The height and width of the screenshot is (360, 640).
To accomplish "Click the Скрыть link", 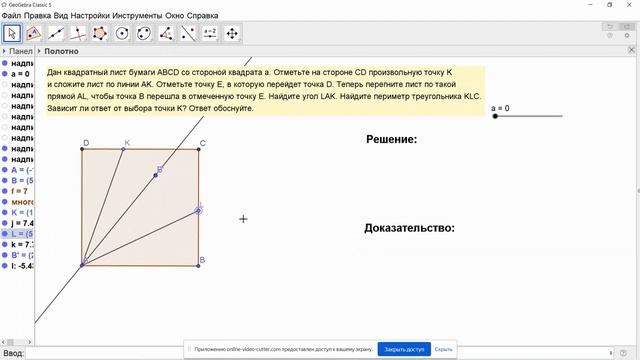I will click(443, 349).
